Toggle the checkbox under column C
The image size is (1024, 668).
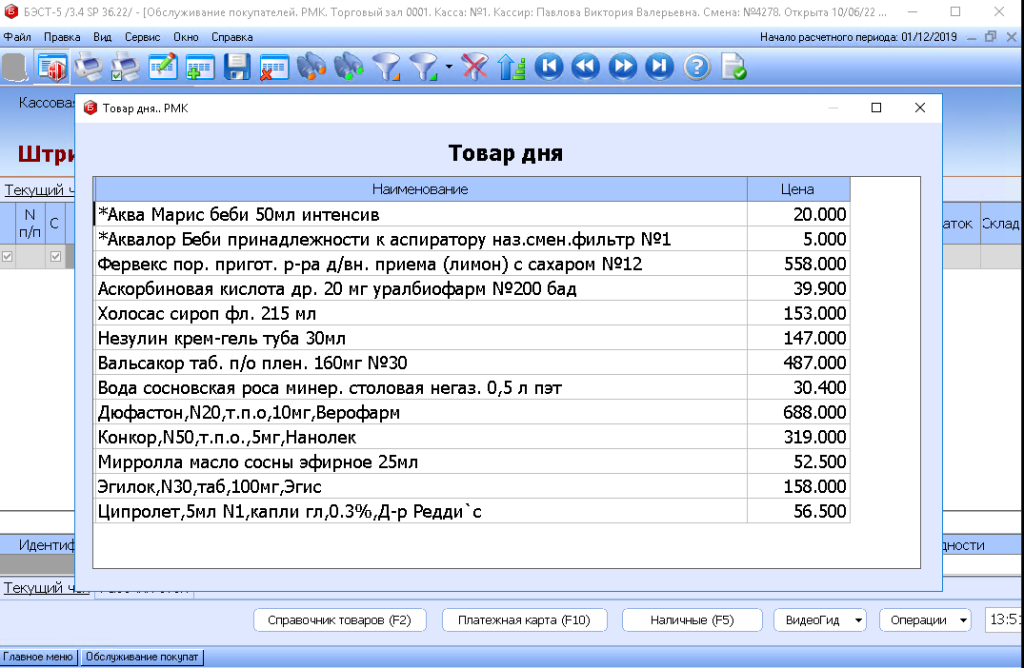coord(56,257)
